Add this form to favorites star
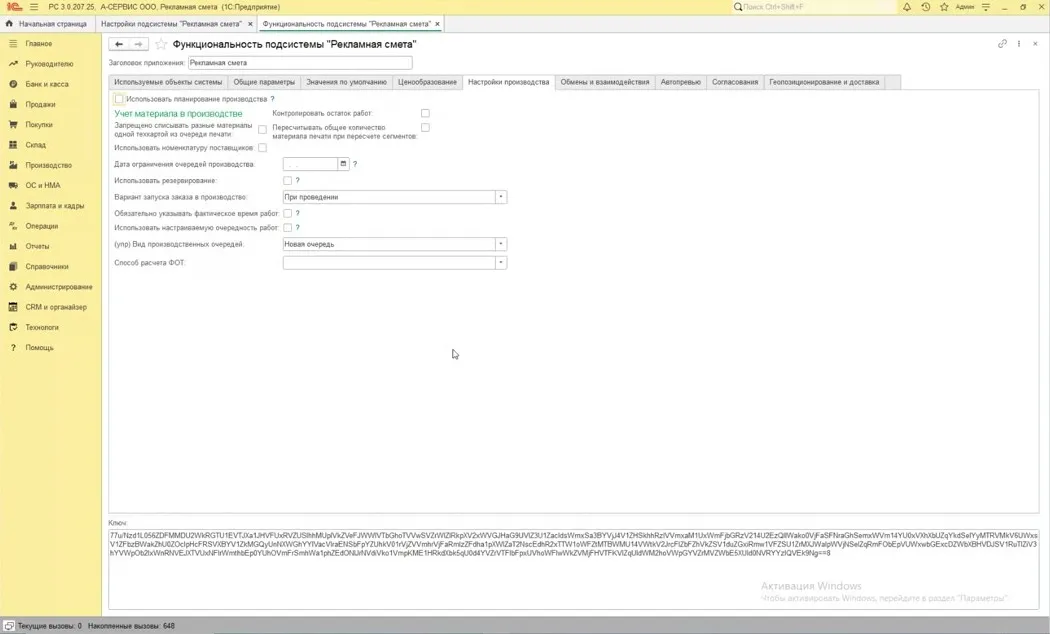Image resolution: width=1050 pixels, height=634 pixels. click(161, 44)
